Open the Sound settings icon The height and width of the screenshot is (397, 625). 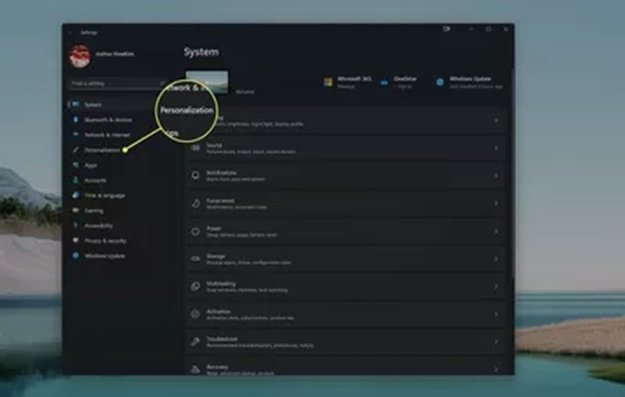tap(195, 148)
